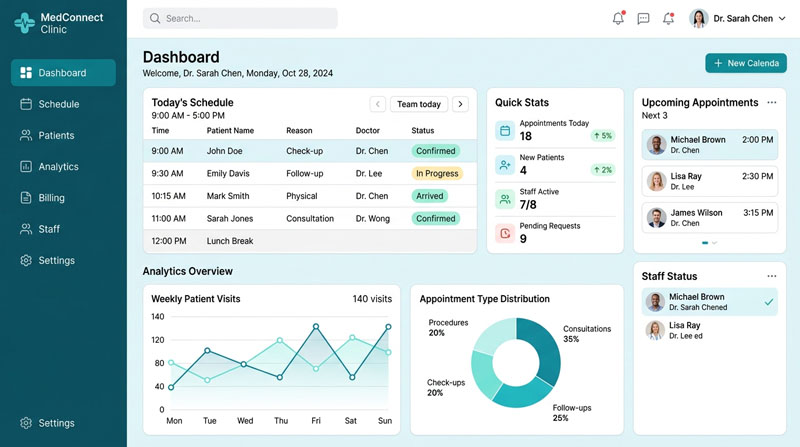Screen dimensions: 800x447
Task: Click the 7/8 Staff Active value
Action: 528,205
